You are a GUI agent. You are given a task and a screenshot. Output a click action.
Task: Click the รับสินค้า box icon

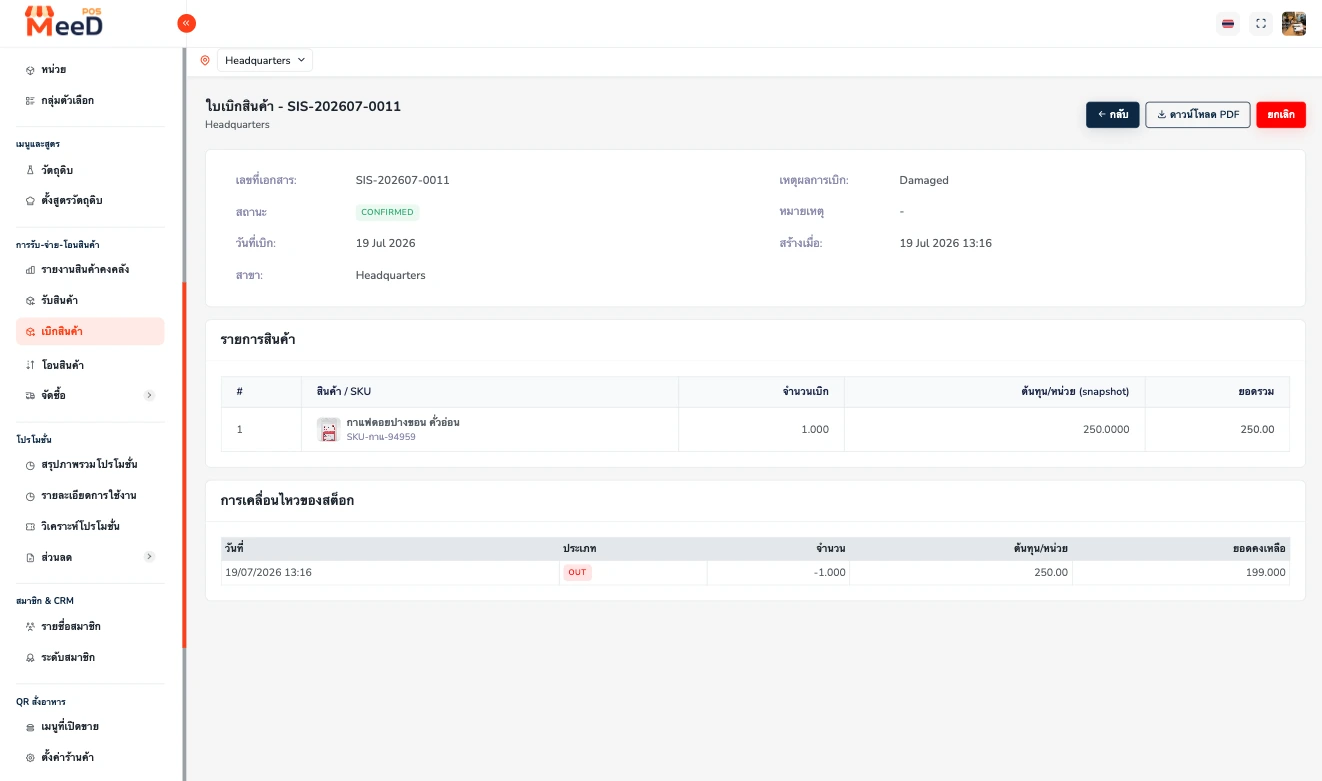coord(30,300)
